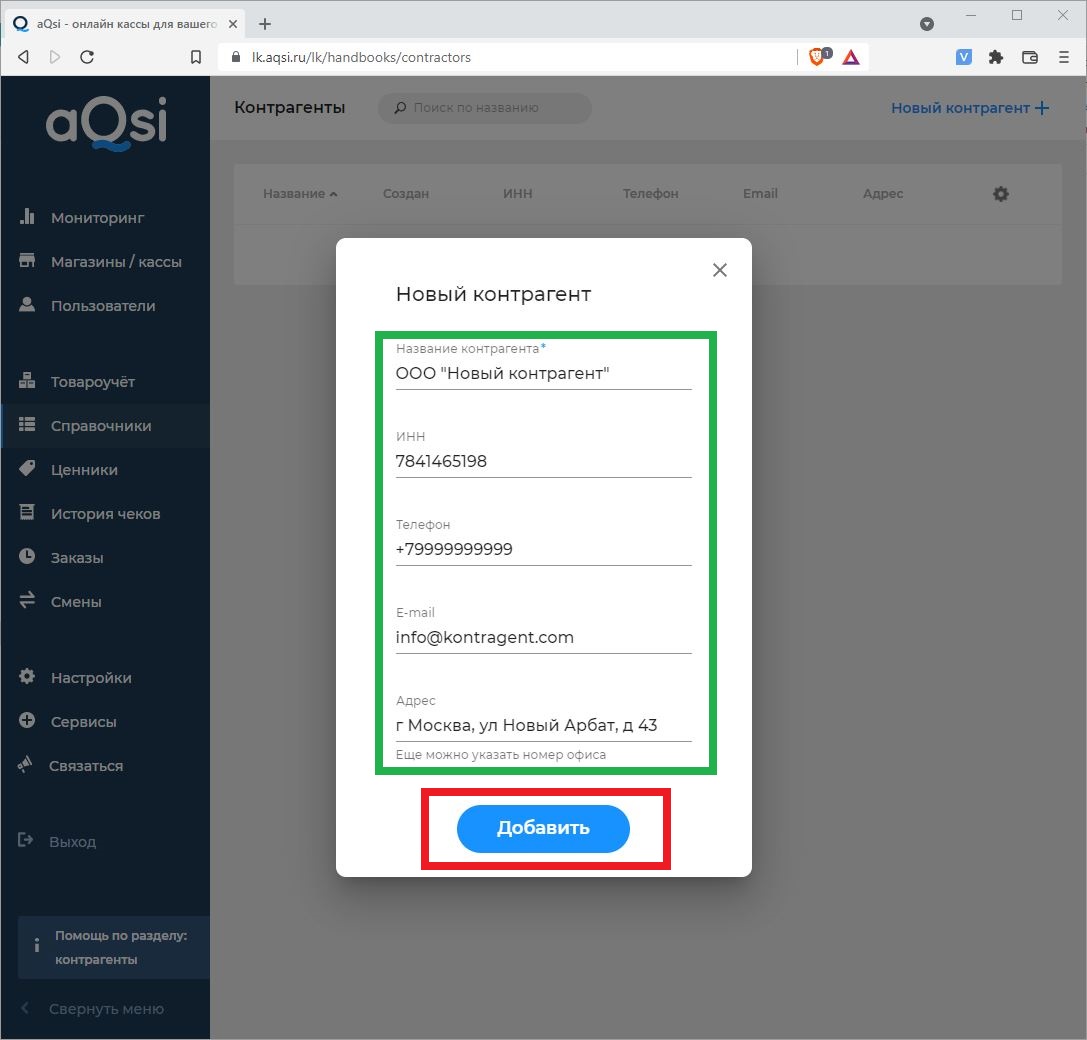Click the Новый контрагент plus link
Viewport: 1087px width, 1040px height.
[x=969, y=108]
